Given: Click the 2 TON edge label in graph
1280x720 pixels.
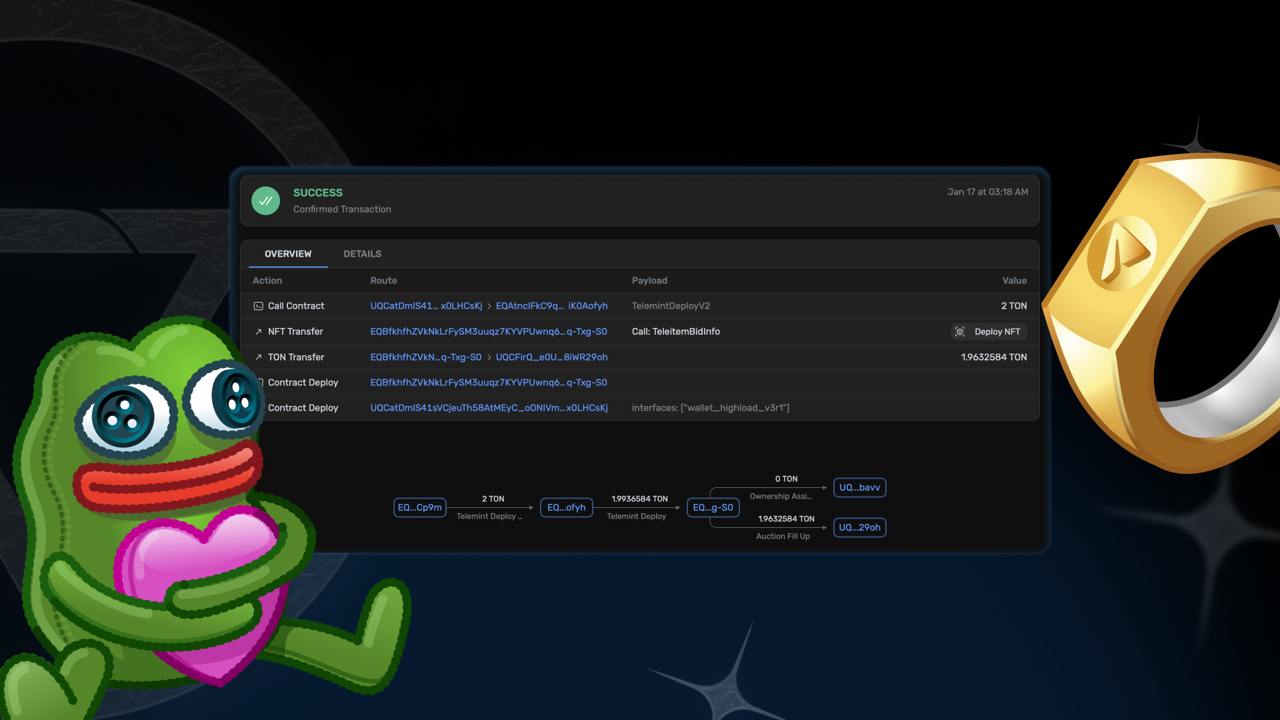Looking at the screenshot, I should [493, 498].
